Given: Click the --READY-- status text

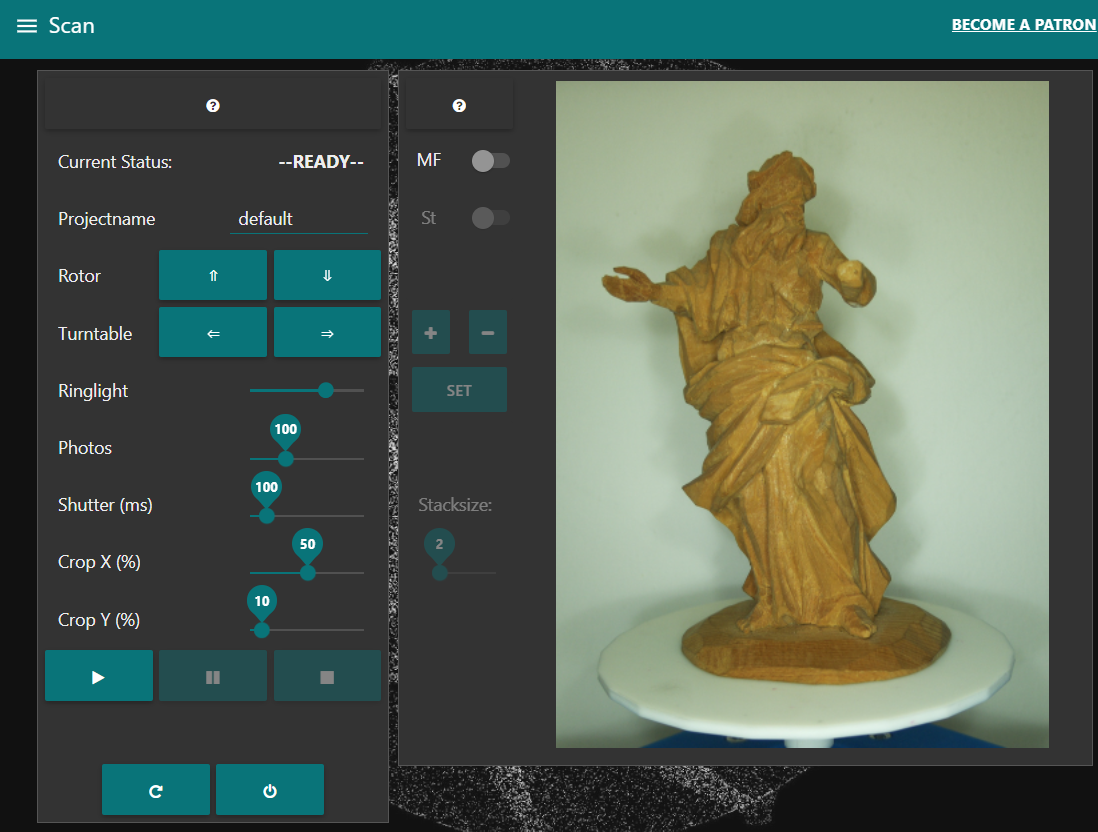Looking at the screenshot, I should tap(321, 162).
